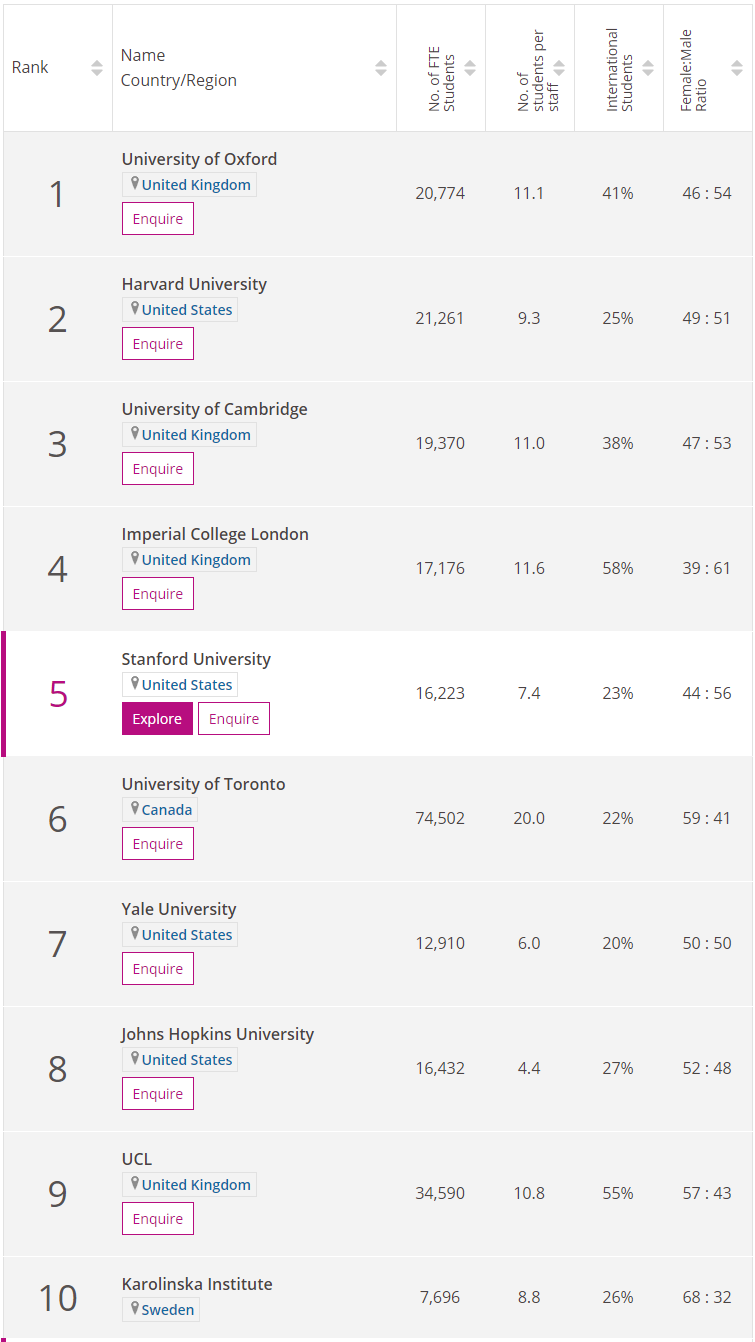Viewport: 755px width, 1342px height.
Task: Click United States tag under Yale
Action: [x=187, y=935]
